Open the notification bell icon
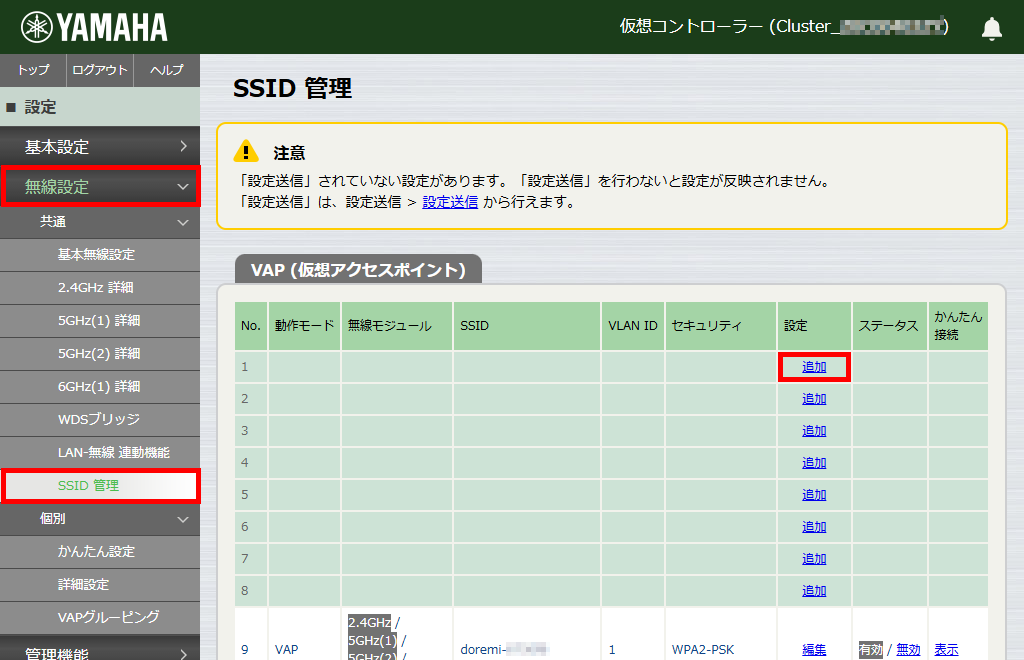The width and height of the screenshot is (1024, 660). click(x=991, y=28)
